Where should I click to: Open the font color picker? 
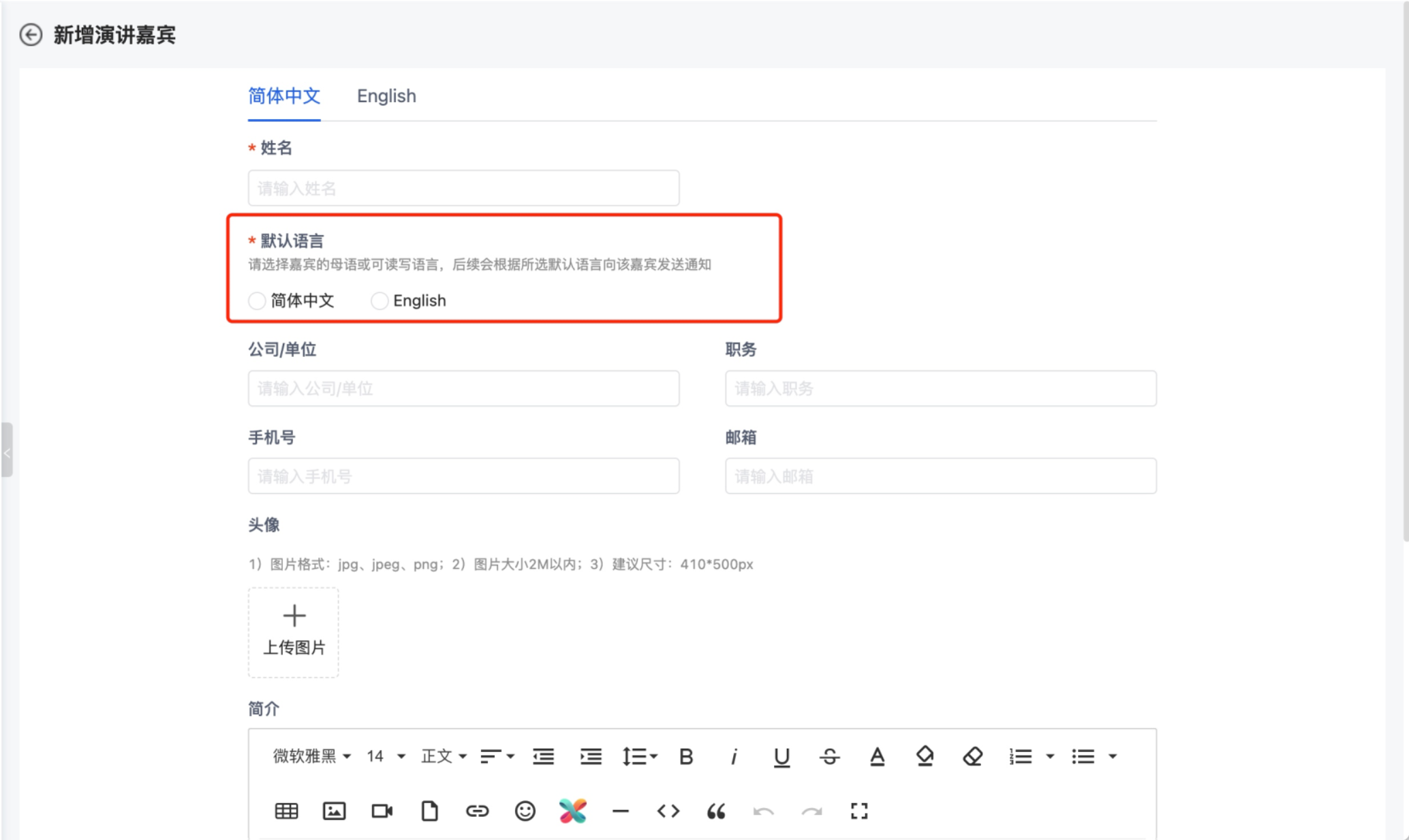coord(877,757)
